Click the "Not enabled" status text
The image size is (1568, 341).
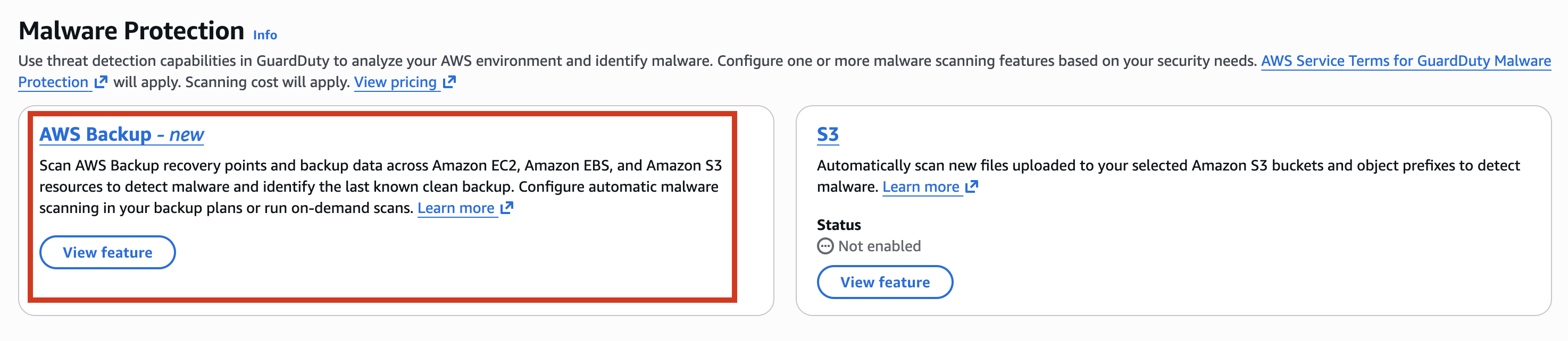coord(879,246)
